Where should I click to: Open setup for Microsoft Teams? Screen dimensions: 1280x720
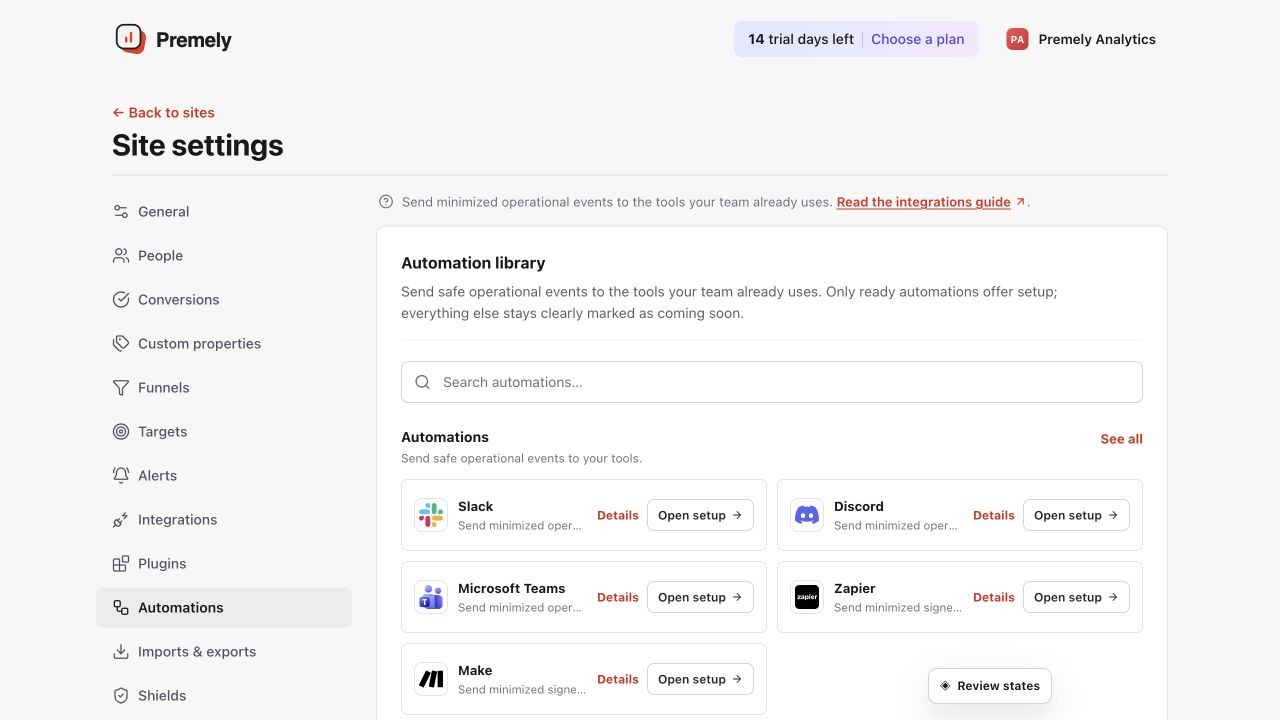700,597
